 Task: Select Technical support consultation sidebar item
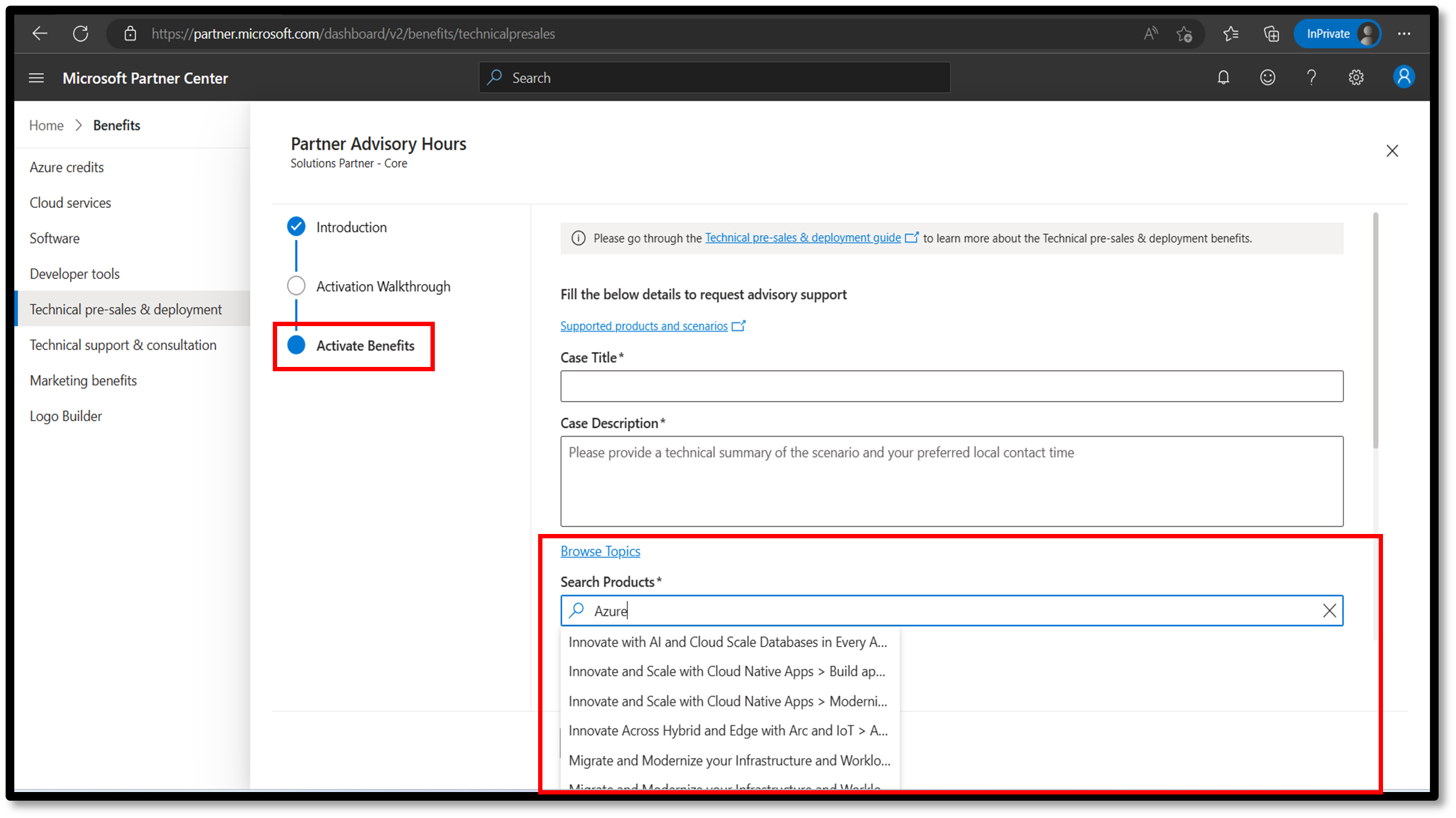123,344
